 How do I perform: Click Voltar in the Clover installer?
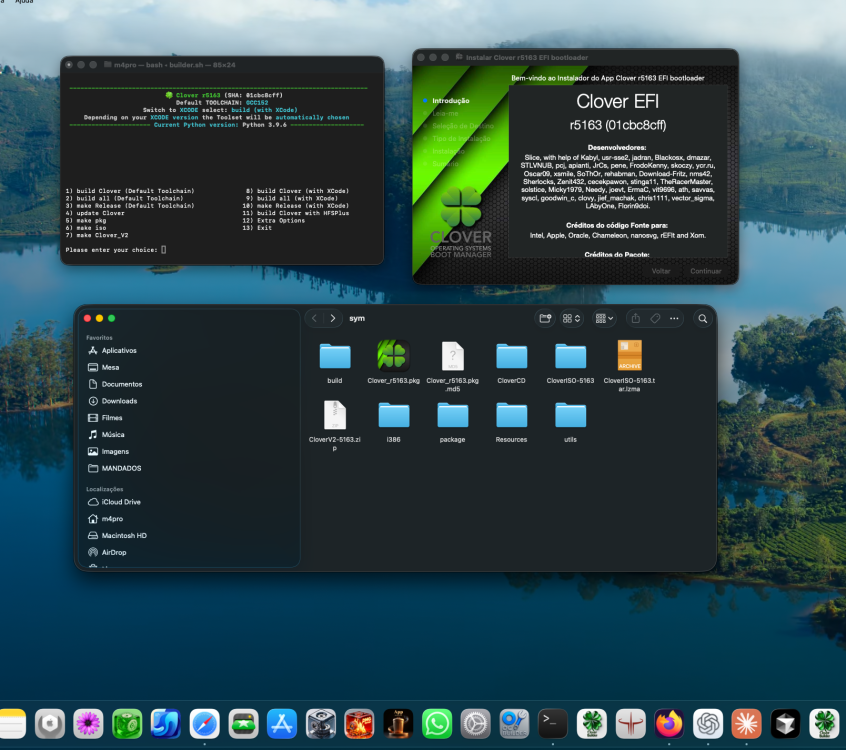(660, 271)
